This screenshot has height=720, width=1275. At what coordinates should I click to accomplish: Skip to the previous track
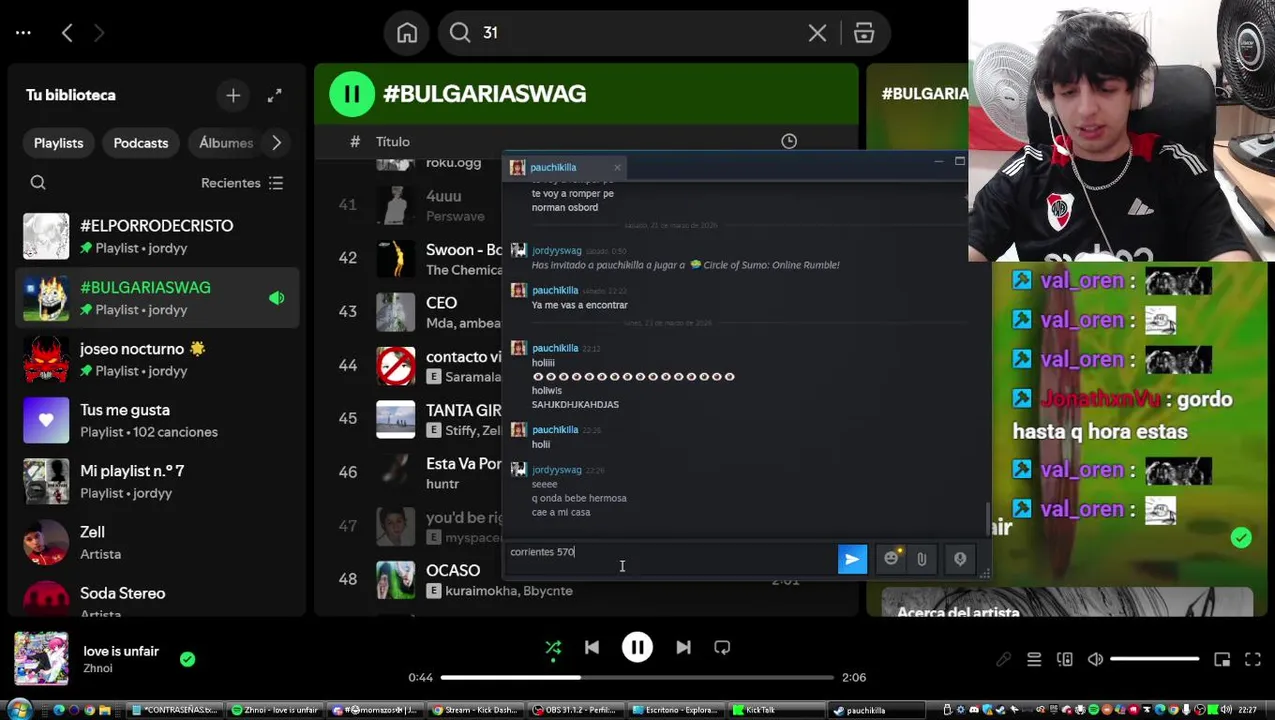tap(592, 648)
